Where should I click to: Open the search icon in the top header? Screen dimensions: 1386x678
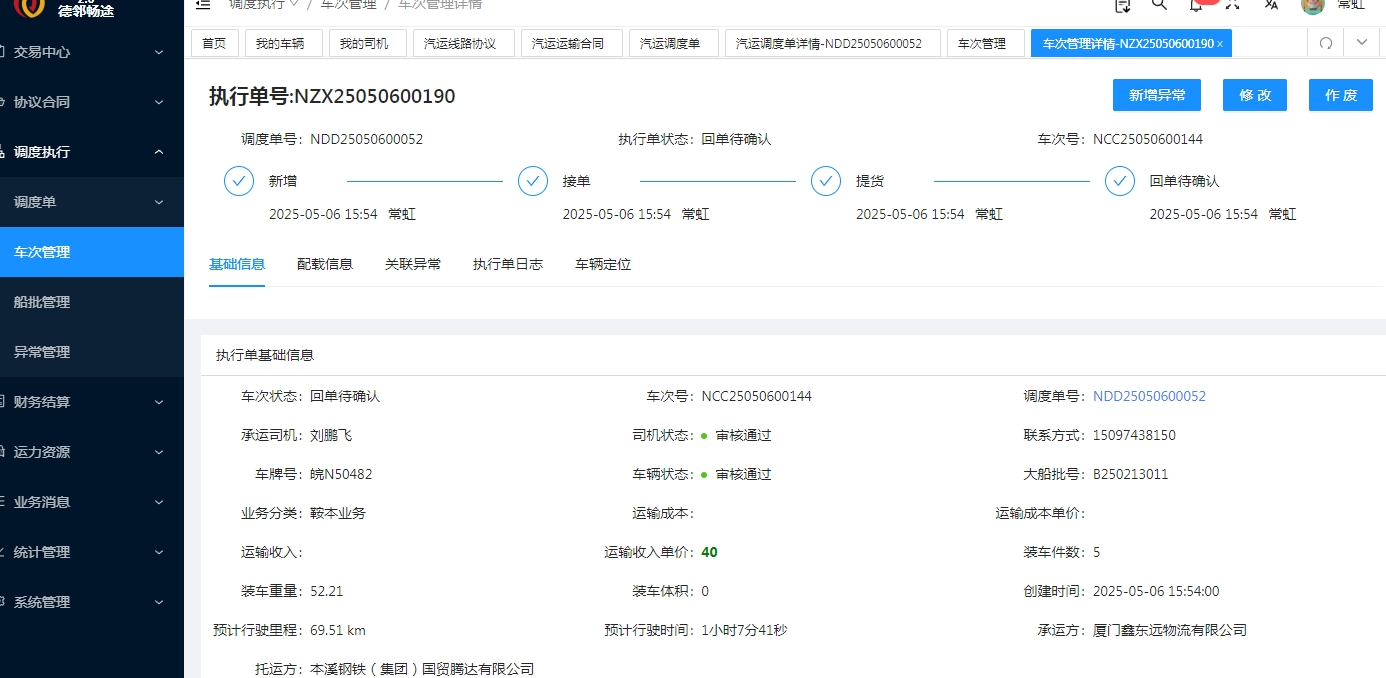point(1159,4)
